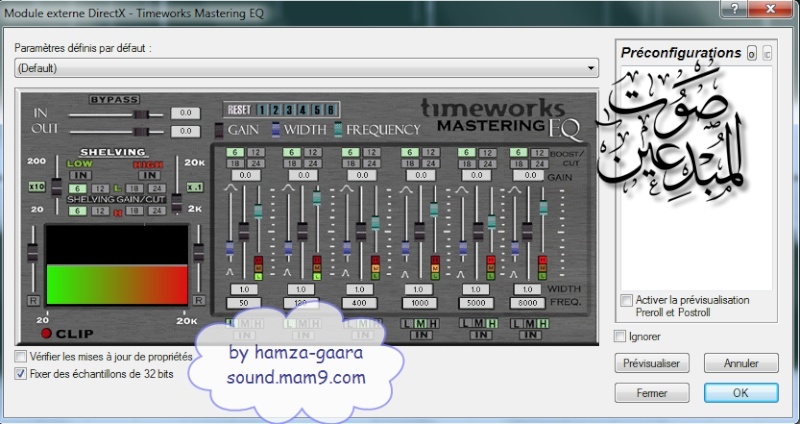Click the narrow bell-curve icon of the 1000 Hz band
This screenshot has height=424, width=800.
pyautogui.click(x=406, y=273)
